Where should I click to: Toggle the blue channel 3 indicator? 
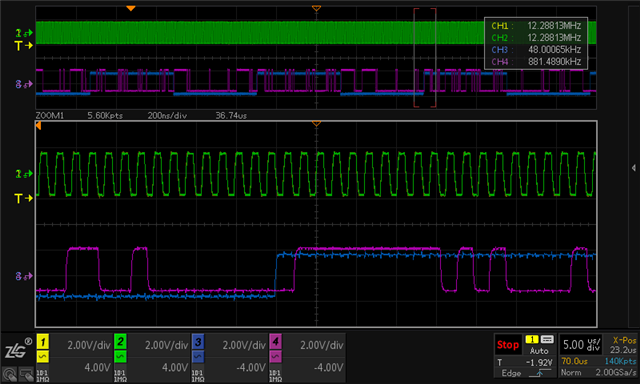[198, 342]
